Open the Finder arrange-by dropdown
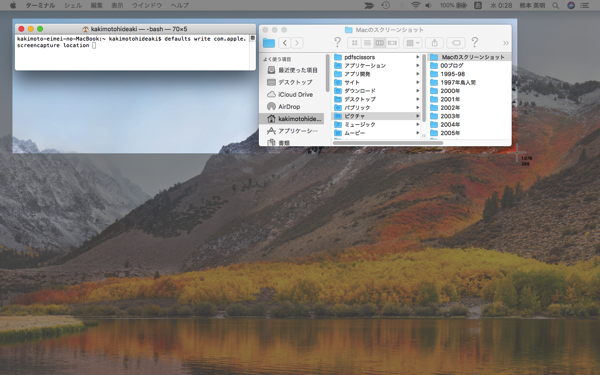The width and height of the screenshot is (600, 375). [412, 43]
